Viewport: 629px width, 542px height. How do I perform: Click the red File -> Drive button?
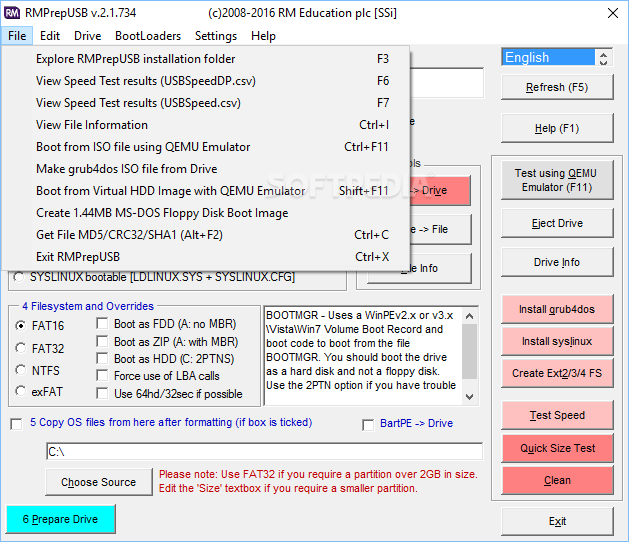440,191
